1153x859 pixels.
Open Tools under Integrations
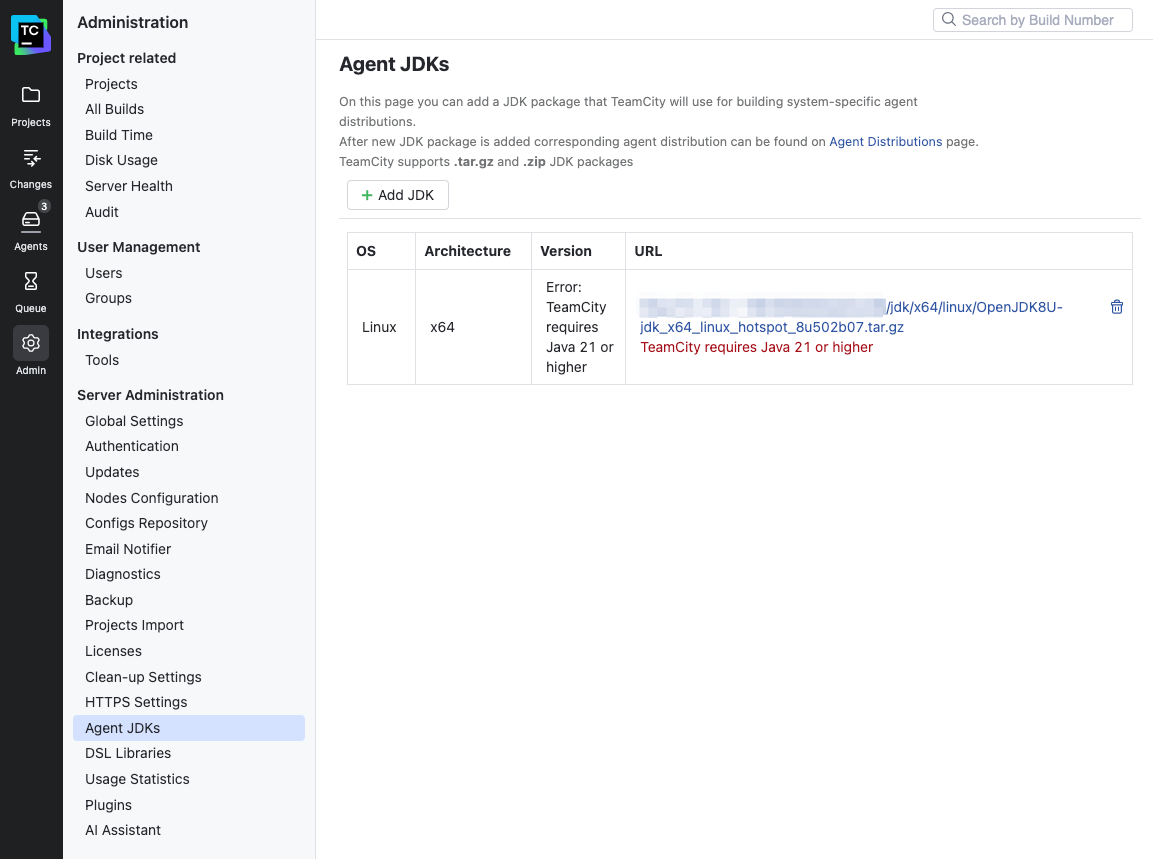101,360
